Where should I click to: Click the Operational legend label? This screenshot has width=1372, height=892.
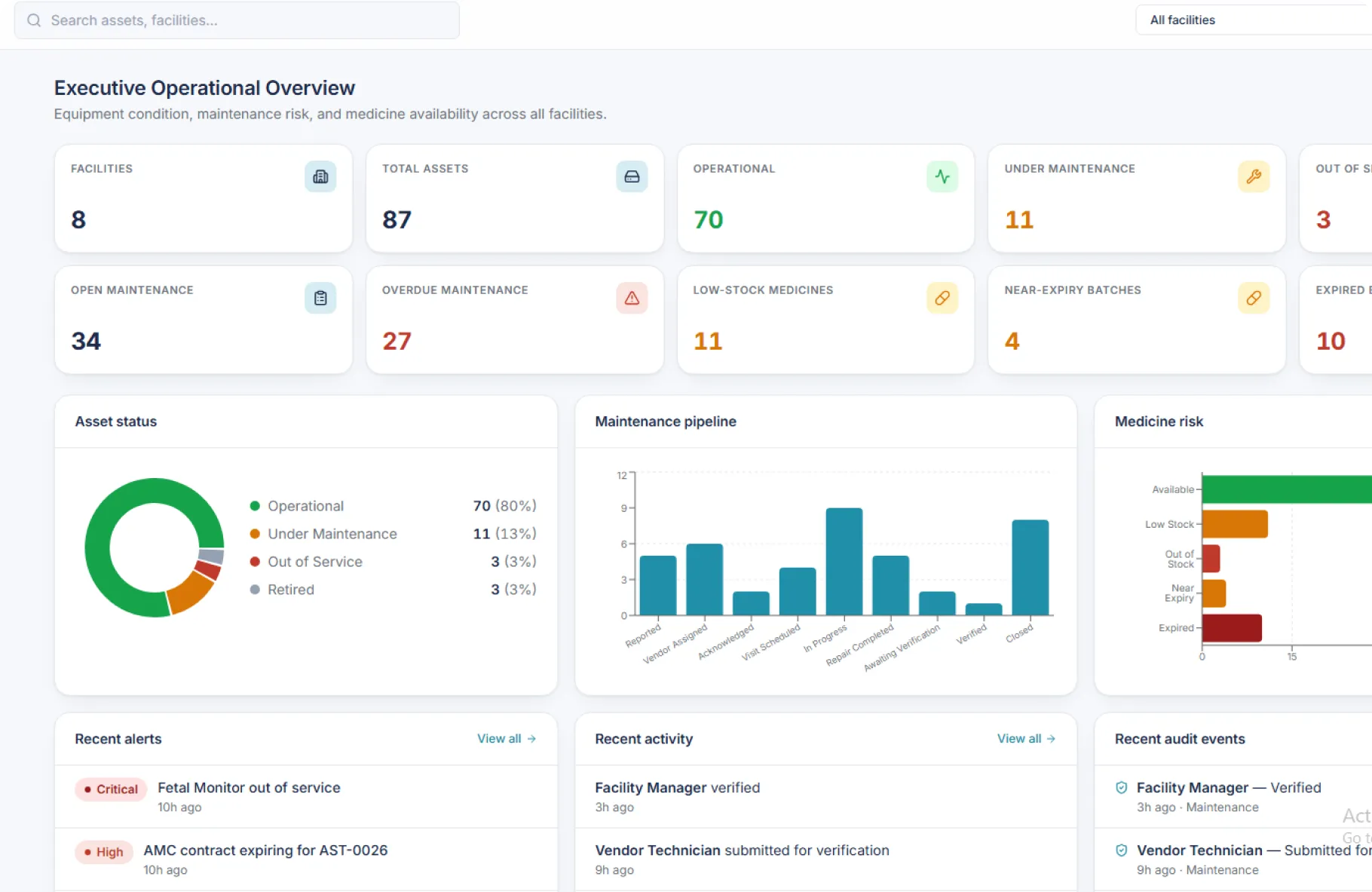(305, 506)
